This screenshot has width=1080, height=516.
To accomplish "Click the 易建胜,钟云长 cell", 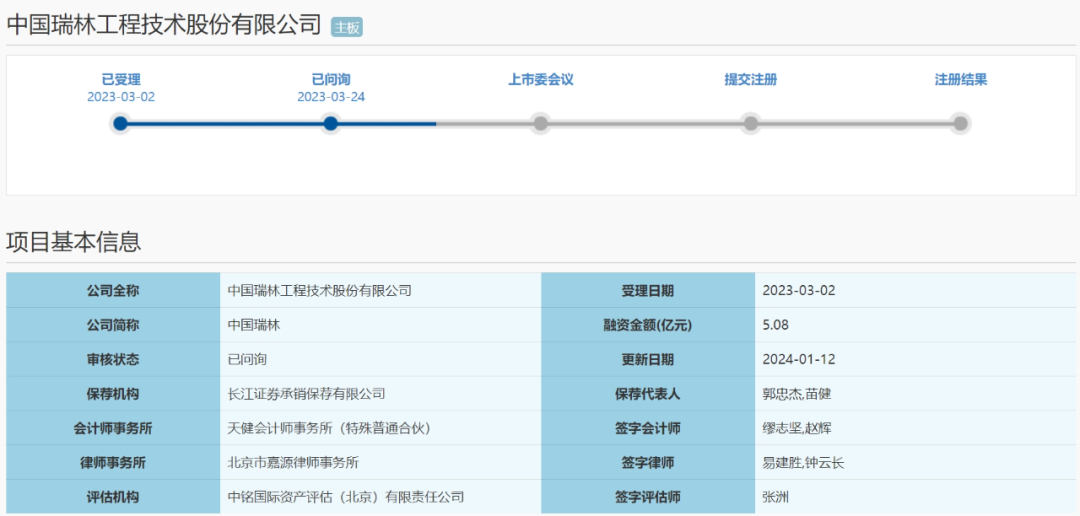I will pos(915,463).
